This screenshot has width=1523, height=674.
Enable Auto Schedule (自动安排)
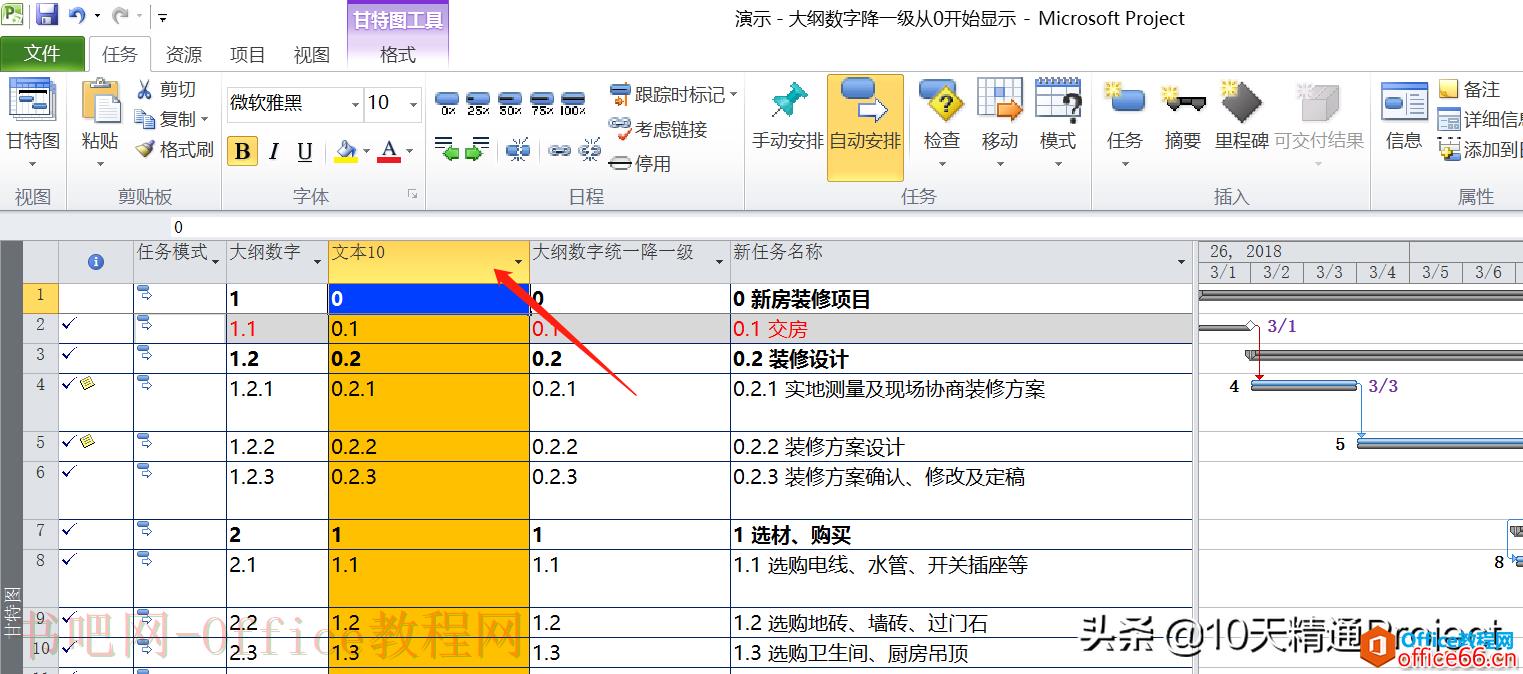click(x=865, y=127)
